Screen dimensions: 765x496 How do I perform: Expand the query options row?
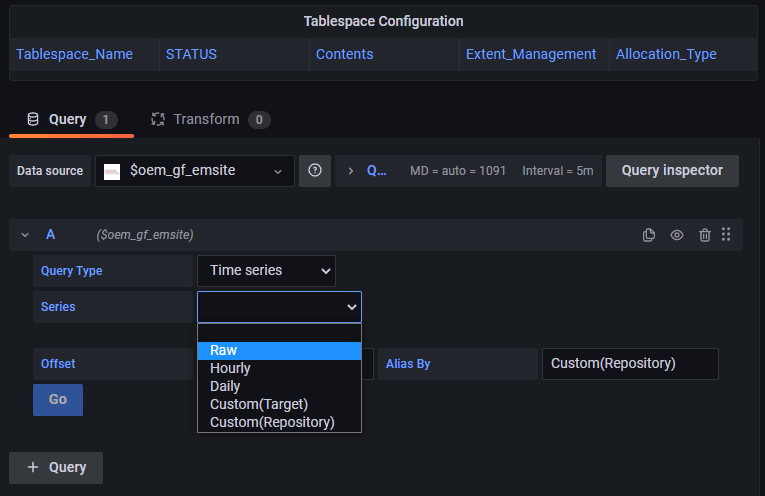coord(351,171)
